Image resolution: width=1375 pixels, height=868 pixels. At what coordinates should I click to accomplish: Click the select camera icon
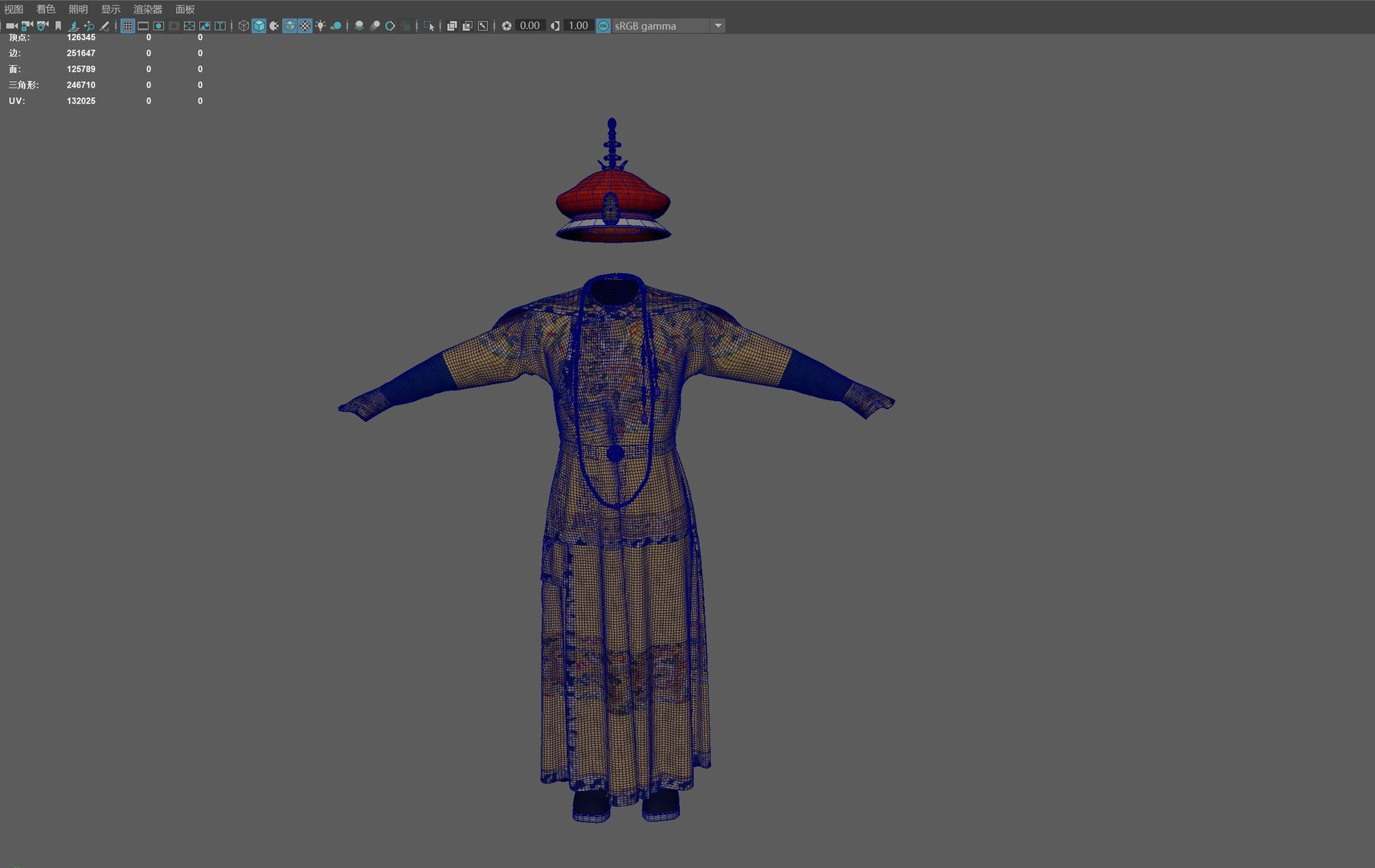(x=11, y=26)
